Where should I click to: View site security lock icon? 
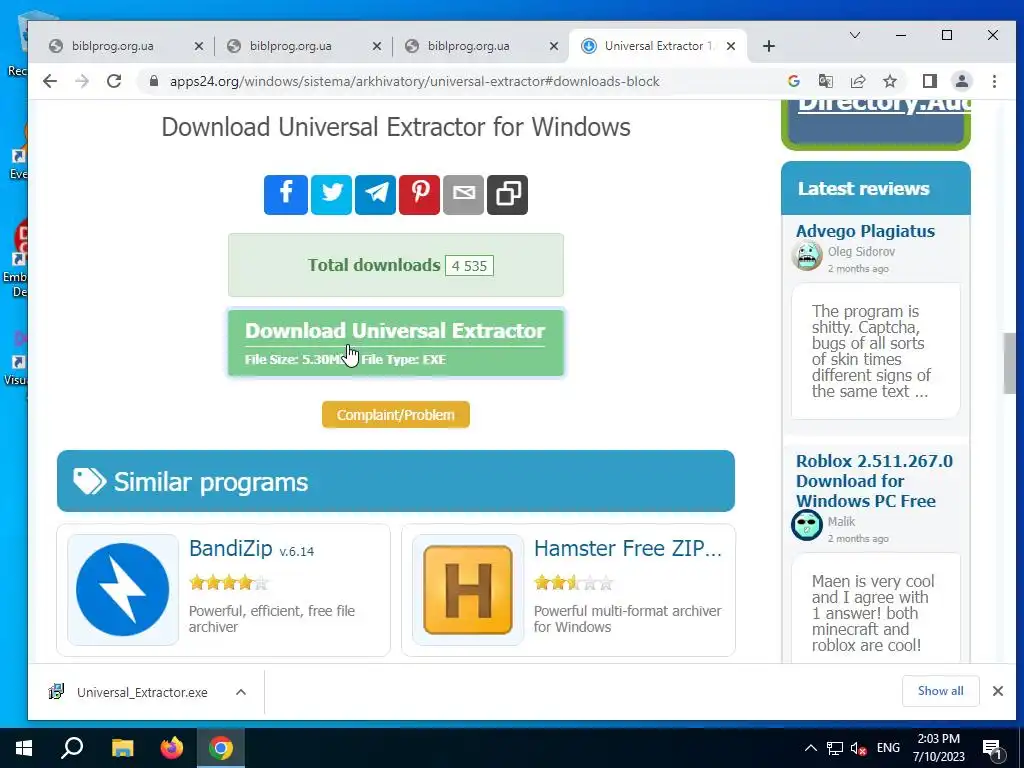153,81
